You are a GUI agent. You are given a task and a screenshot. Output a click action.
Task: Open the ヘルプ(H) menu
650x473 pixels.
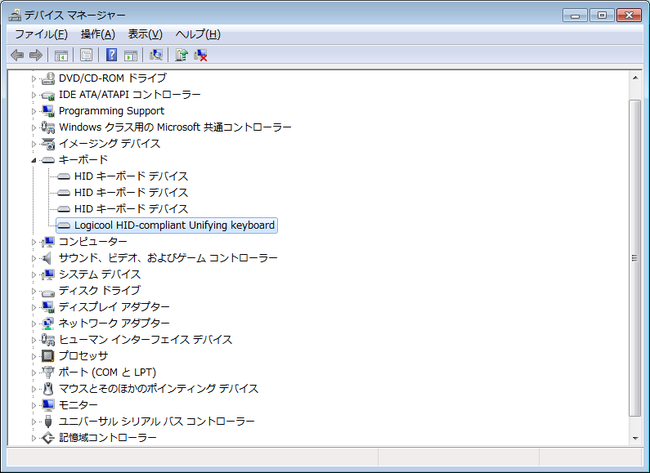pos(198,34)
